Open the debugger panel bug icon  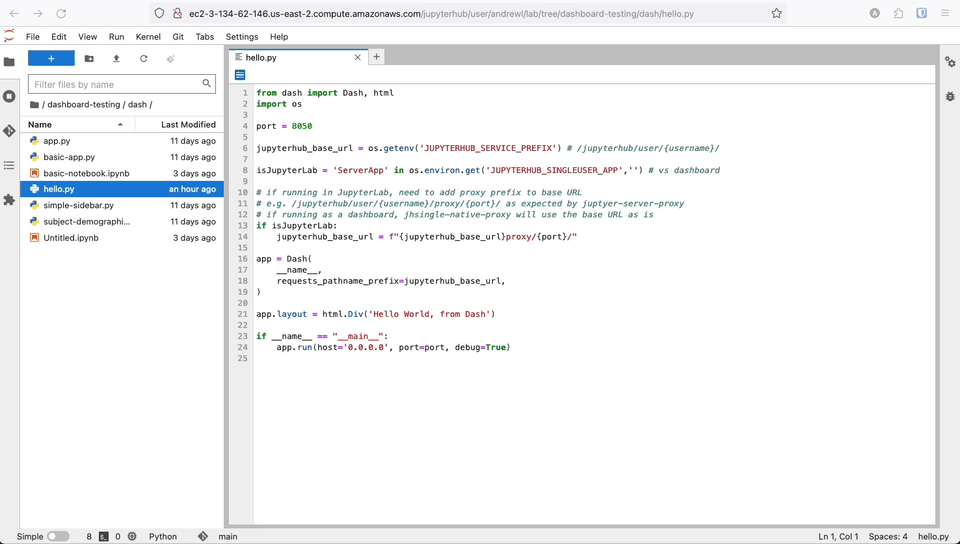click(950, 97)
